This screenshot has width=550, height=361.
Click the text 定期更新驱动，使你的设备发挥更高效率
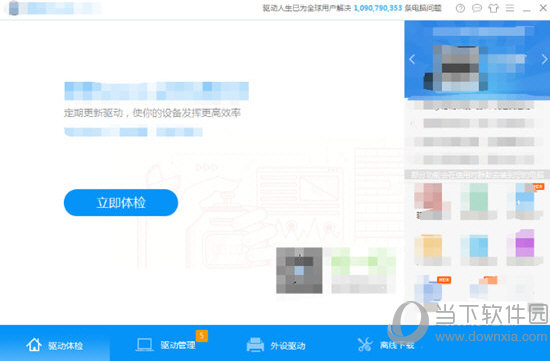(152, 113)
